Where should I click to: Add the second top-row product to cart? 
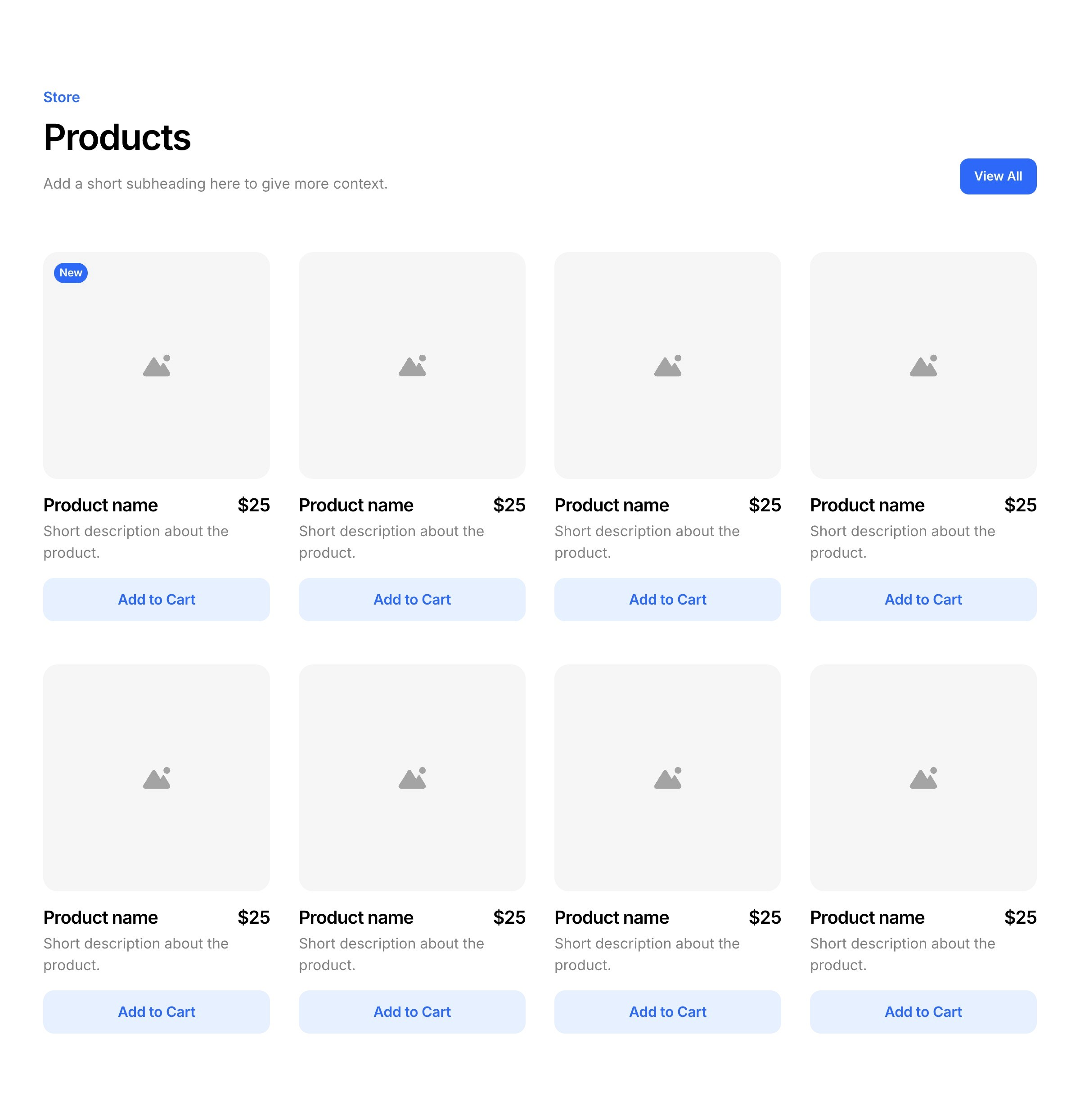coord(412,600)
